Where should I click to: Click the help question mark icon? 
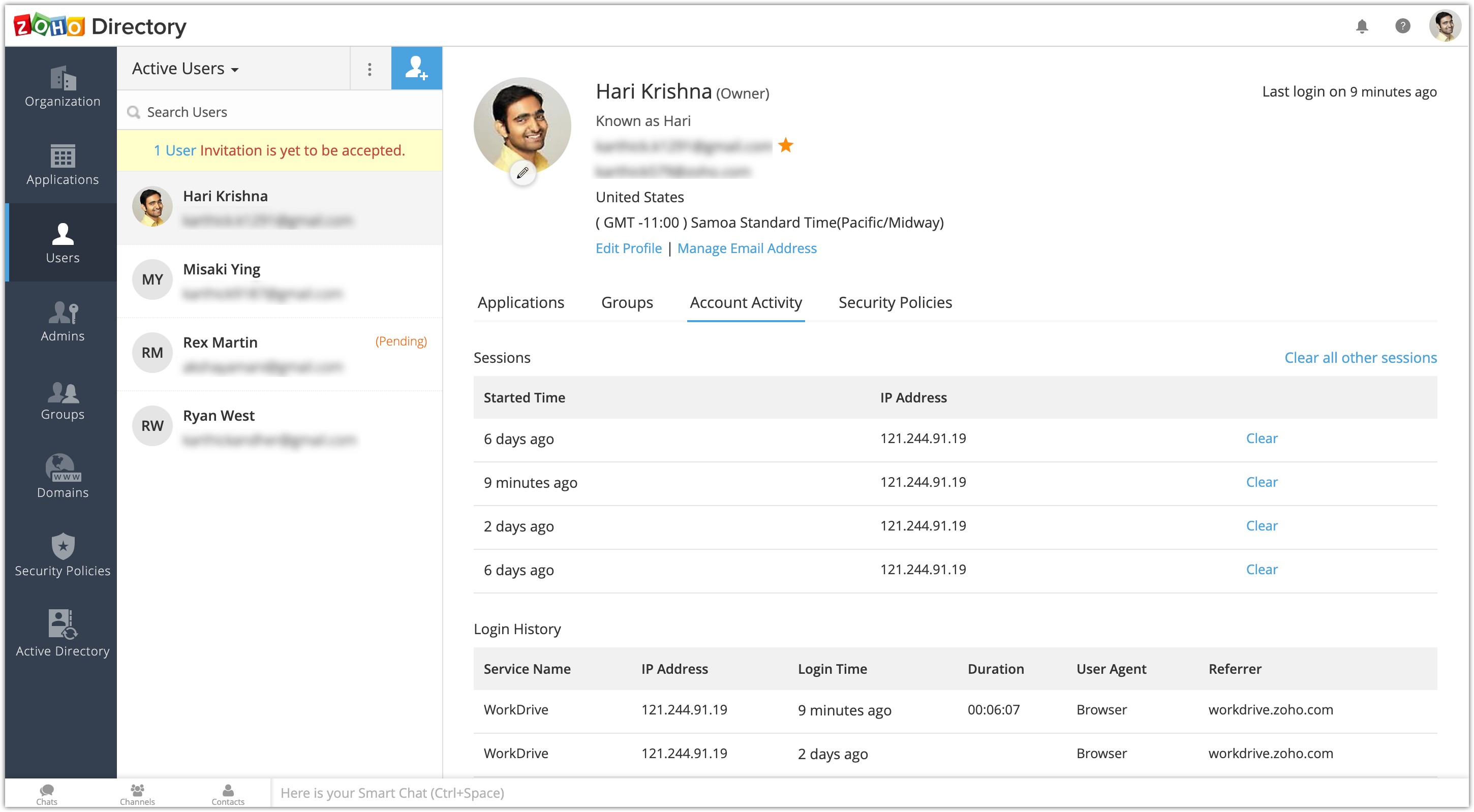[1402, 26]
